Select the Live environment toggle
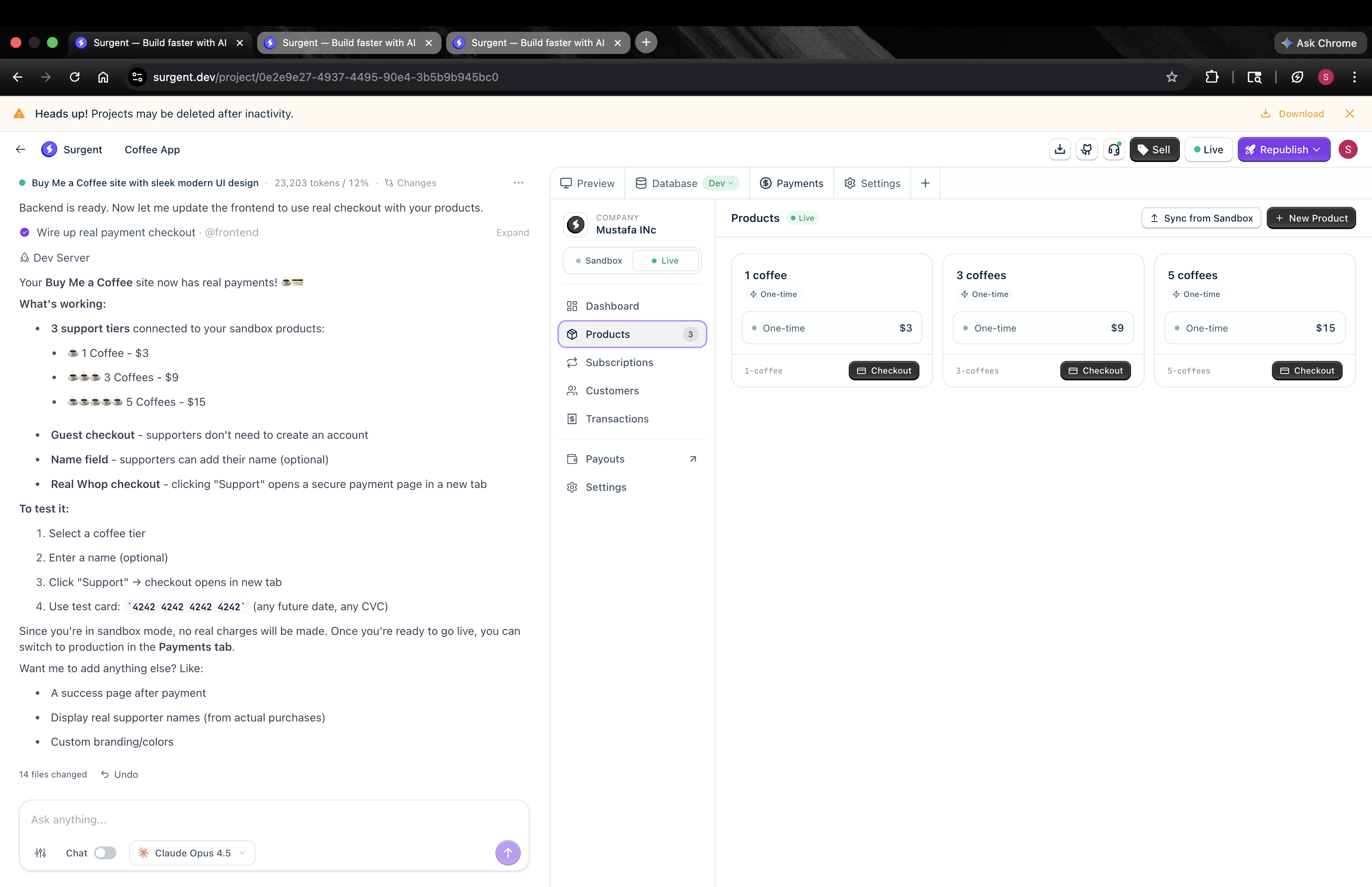 665,260
